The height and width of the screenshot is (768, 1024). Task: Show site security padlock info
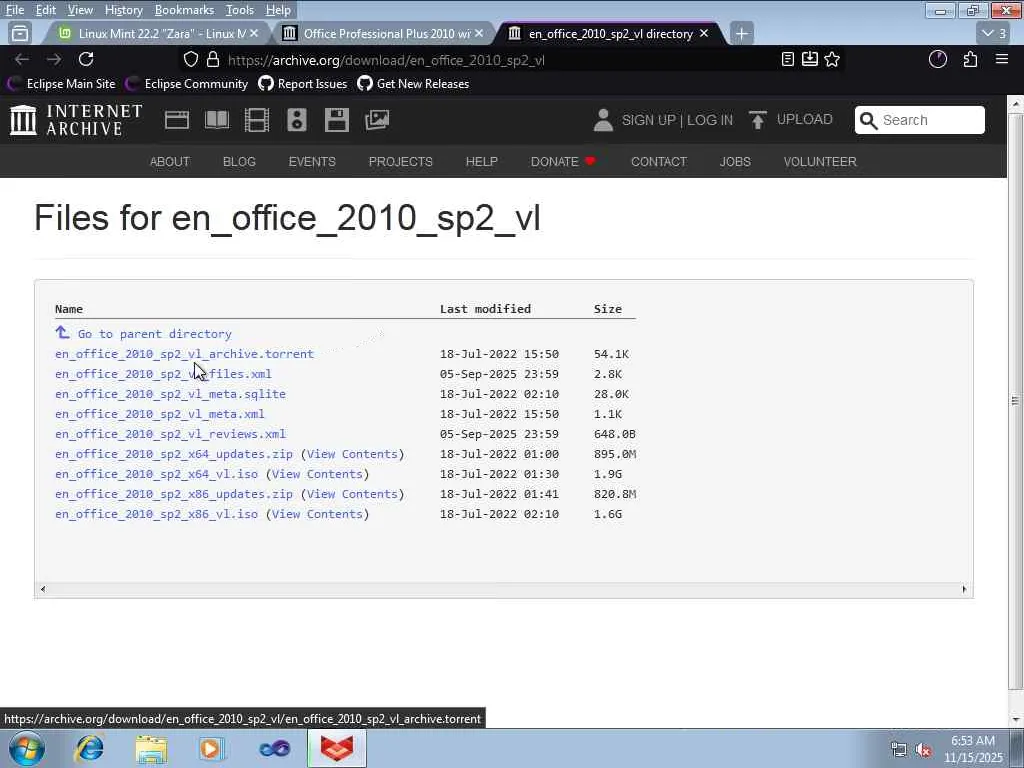point(213,59)
